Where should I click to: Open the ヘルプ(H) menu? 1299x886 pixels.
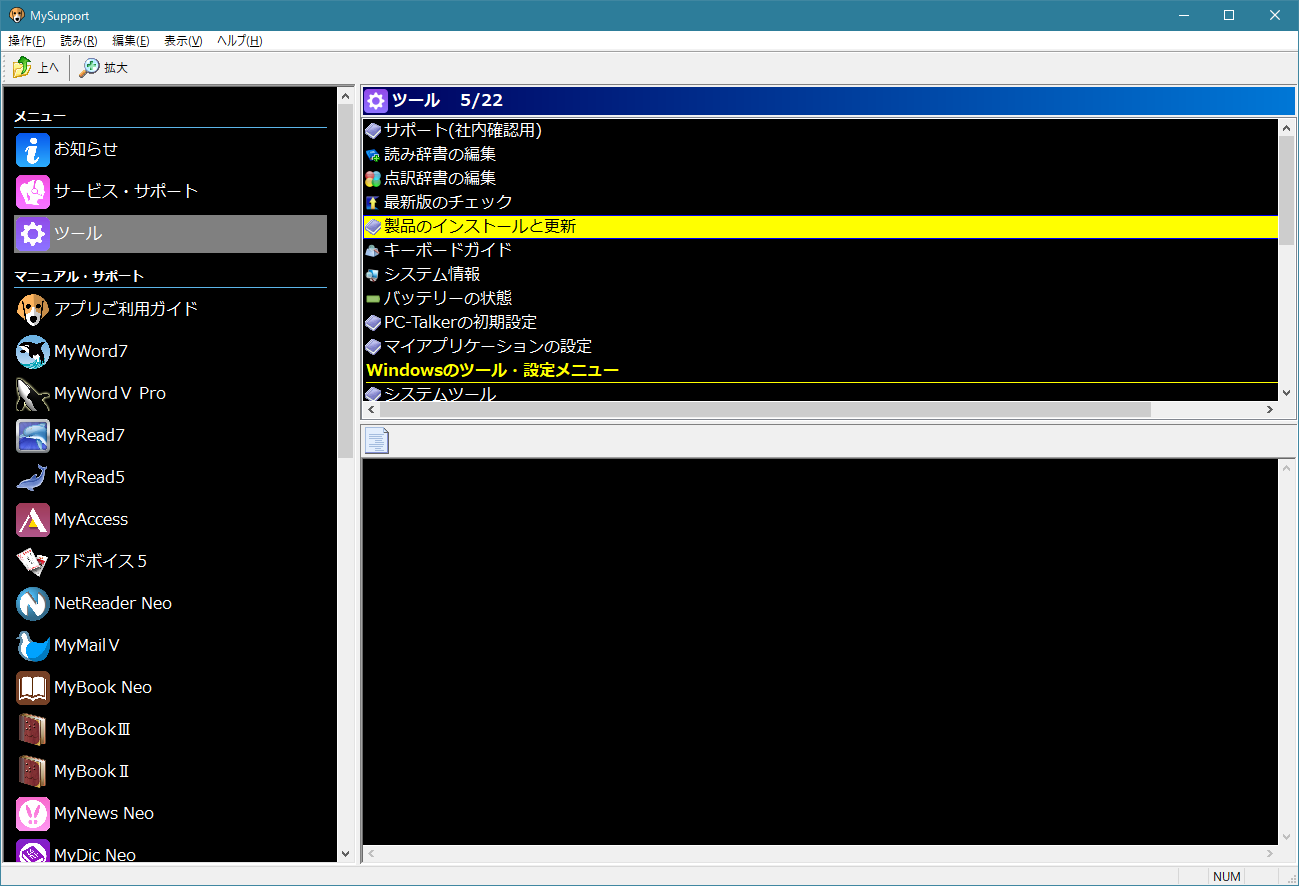(238, 40)
